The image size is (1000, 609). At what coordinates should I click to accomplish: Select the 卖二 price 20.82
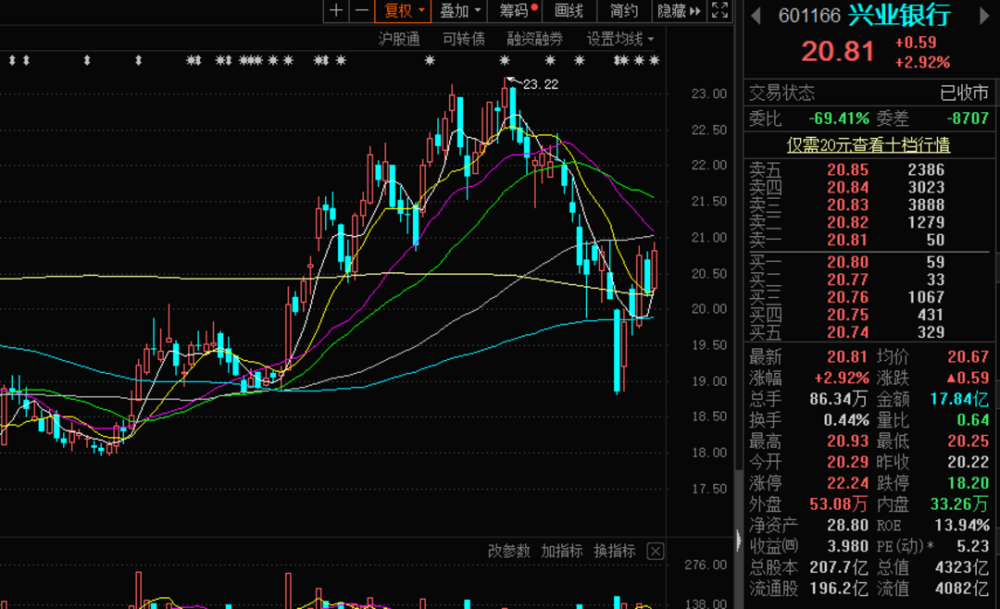848,223
